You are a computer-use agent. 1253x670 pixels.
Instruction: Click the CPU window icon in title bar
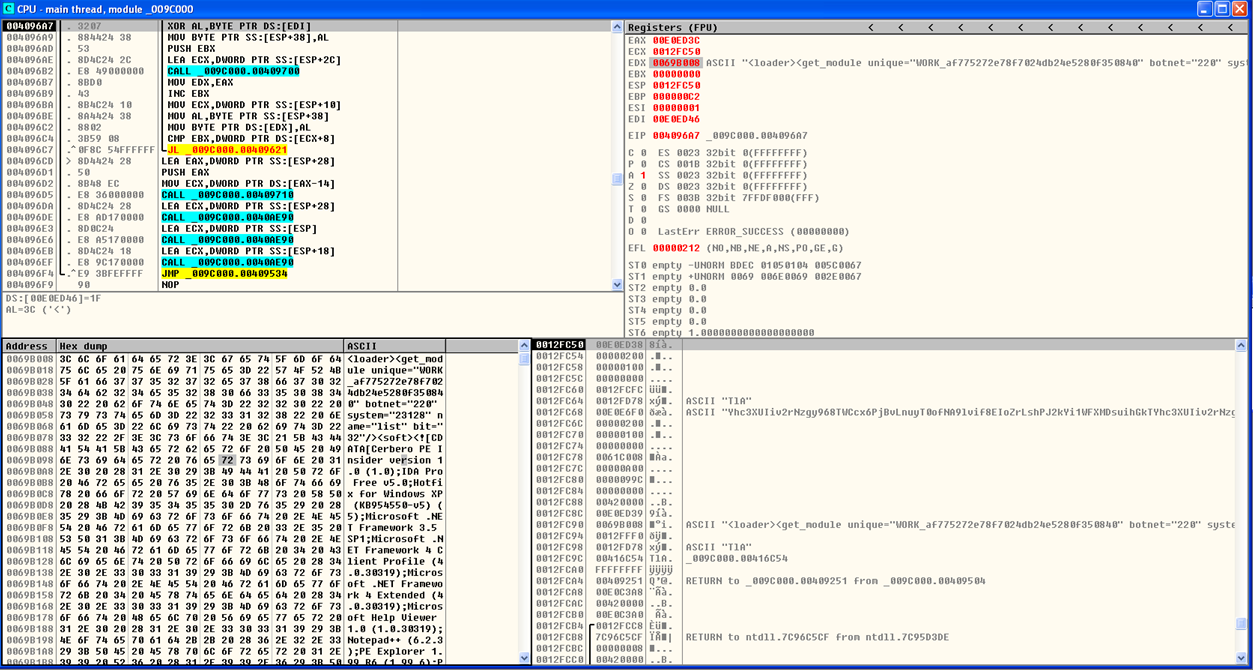(9, 8)
